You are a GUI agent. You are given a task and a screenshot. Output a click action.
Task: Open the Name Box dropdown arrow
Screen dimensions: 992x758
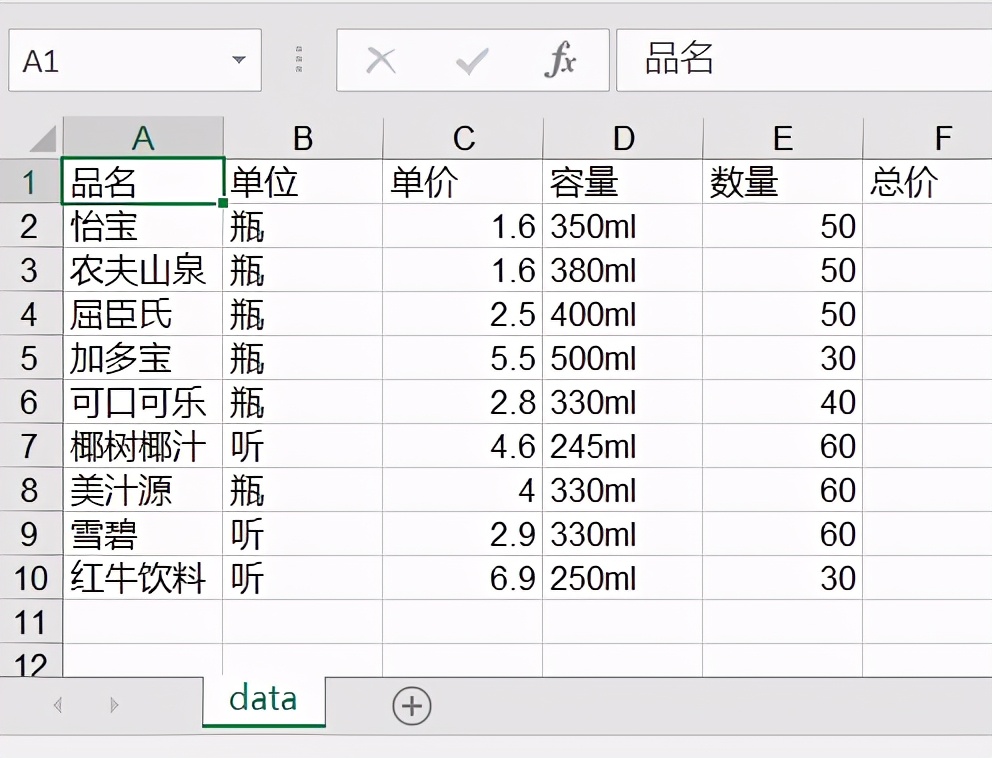239,60
